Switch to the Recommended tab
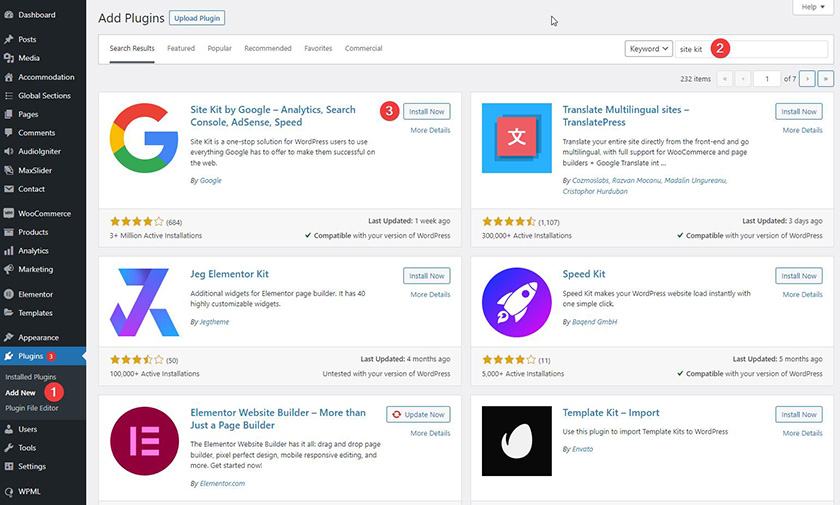 click(268, 48)
